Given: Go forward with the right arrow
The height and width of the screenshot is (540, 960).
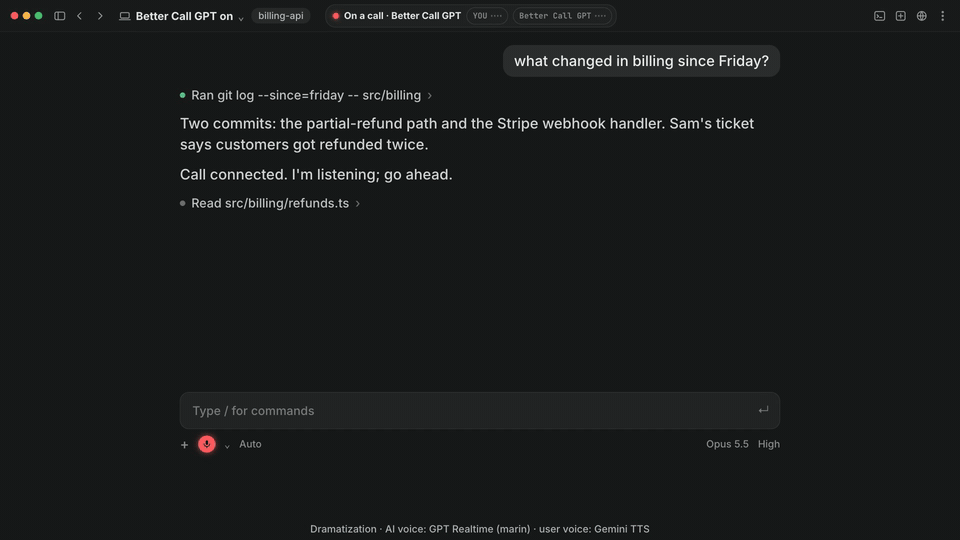Looking at the screenshot, I should (100, 16).
